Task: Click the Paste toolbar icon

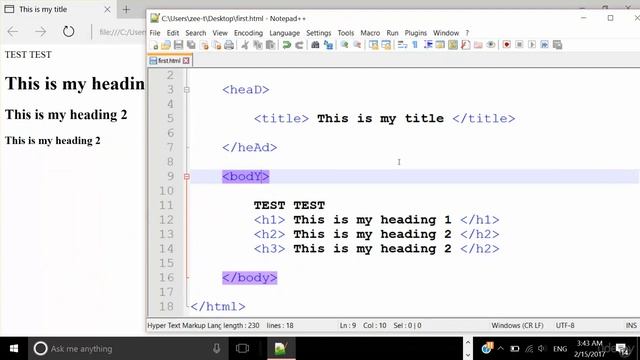Action: point(270,45)
